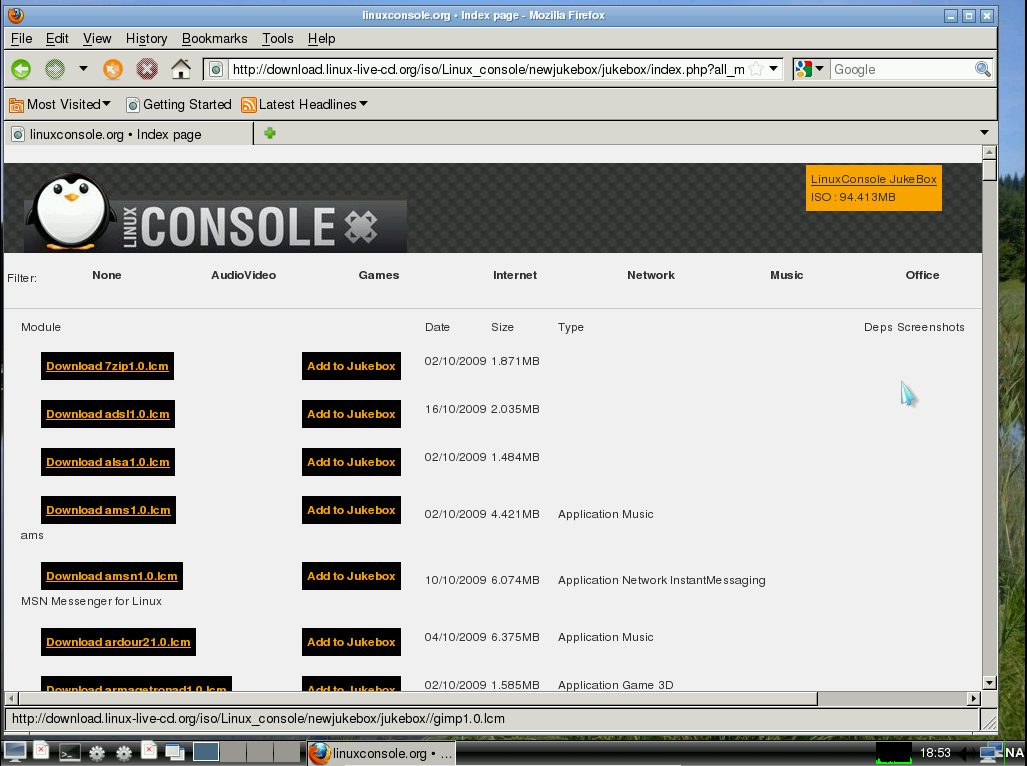Click the red Stop loading icon
1027x766 pixels.
point(147,69)
